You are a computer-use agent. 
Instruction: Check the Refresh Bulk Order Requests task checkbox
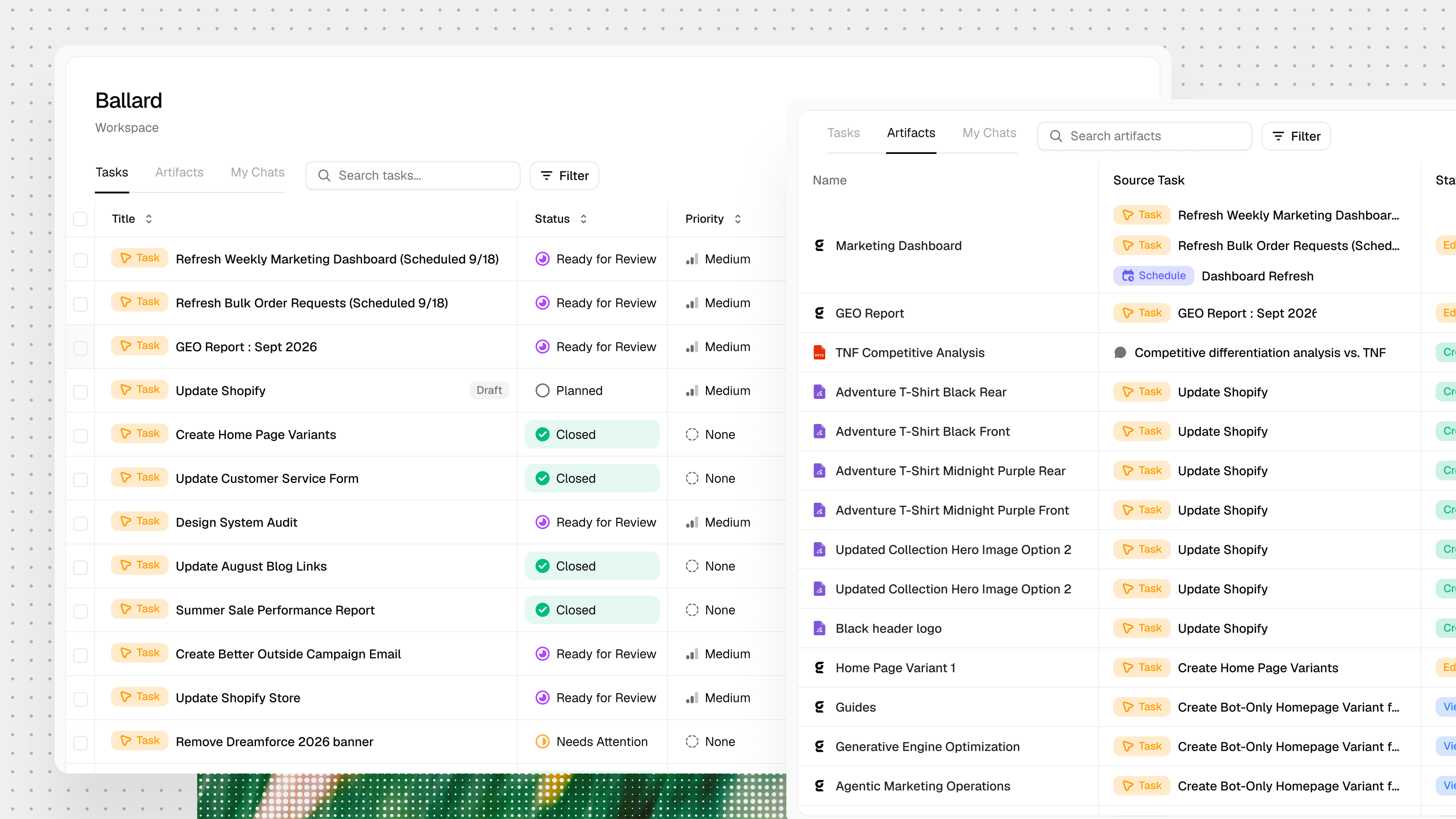(x=80, y=304)
